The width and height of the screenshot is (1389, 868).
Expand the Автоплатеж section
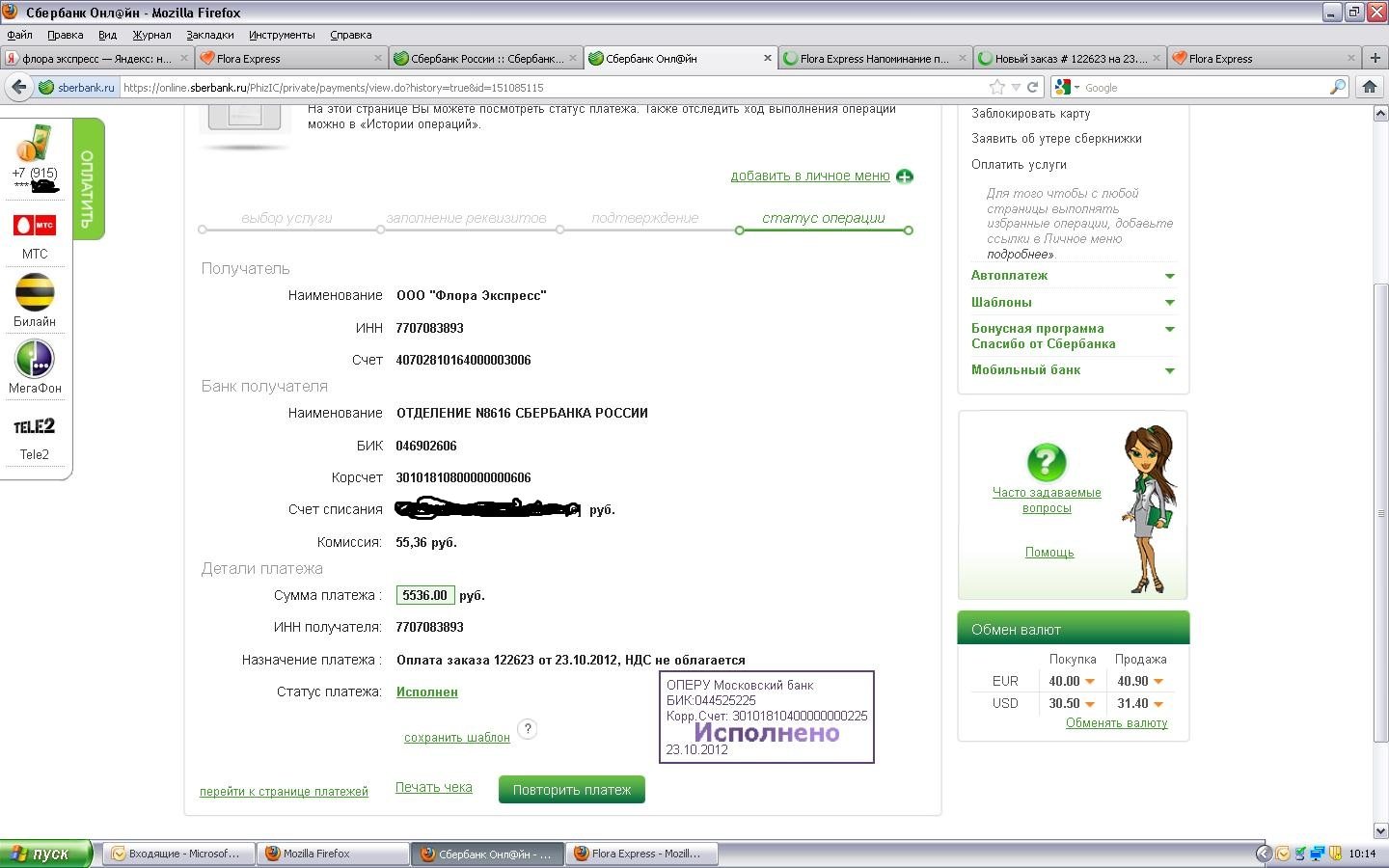click(x=1169, y=276)
